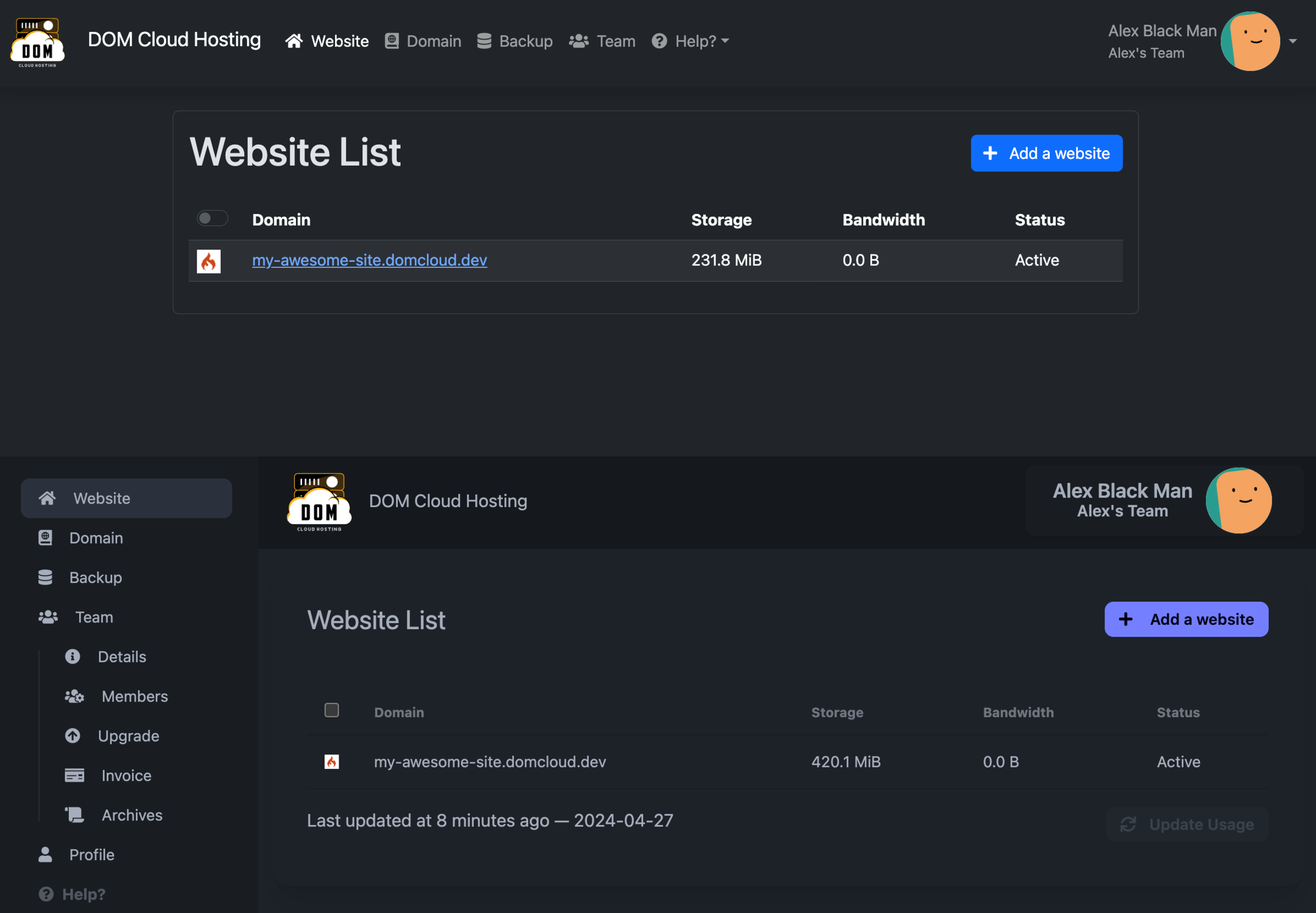Go to Backup in the top navbar
Image resolution: width=1316 pixels, height=913 pixels.
click(514, 41)
